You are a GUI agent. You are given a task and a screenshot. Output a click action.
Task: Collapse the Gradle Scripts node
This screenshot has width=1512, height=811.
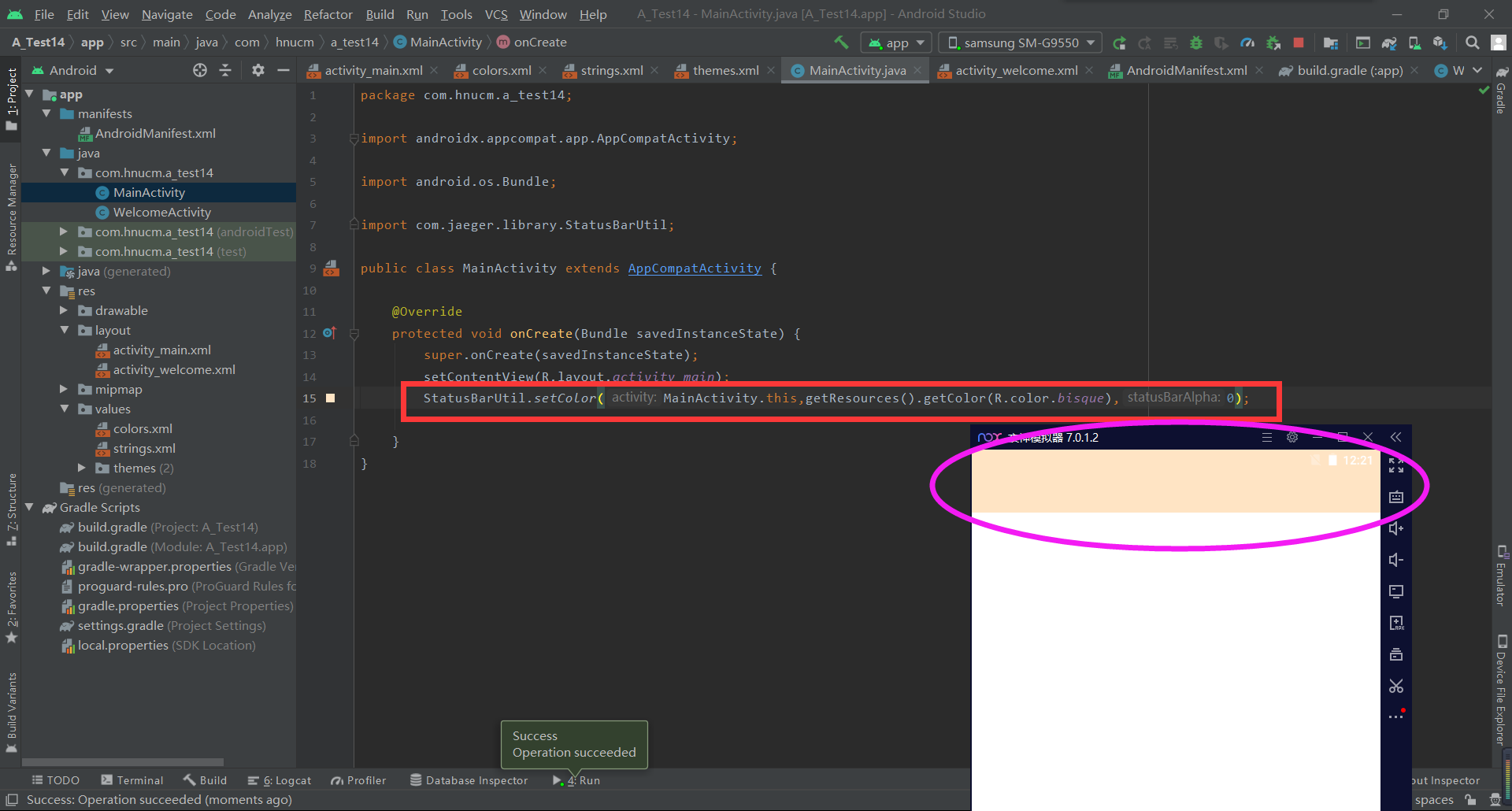pos(29,507)
